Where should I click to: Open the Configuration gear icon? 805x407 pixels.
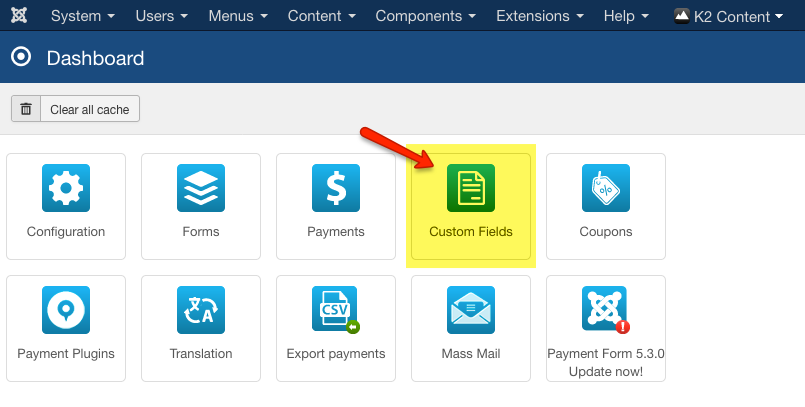point(66,188)
